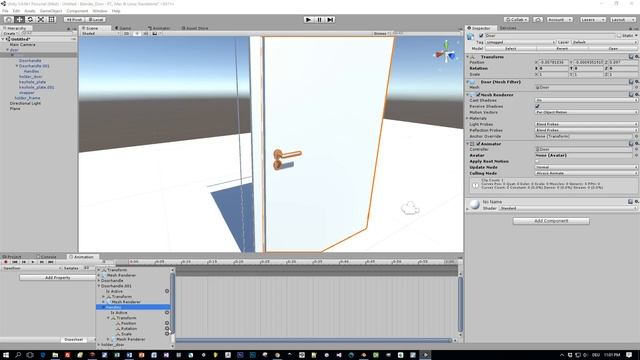Select the Hand tool in the toolbar
The image size is (640, 360).
9,20
